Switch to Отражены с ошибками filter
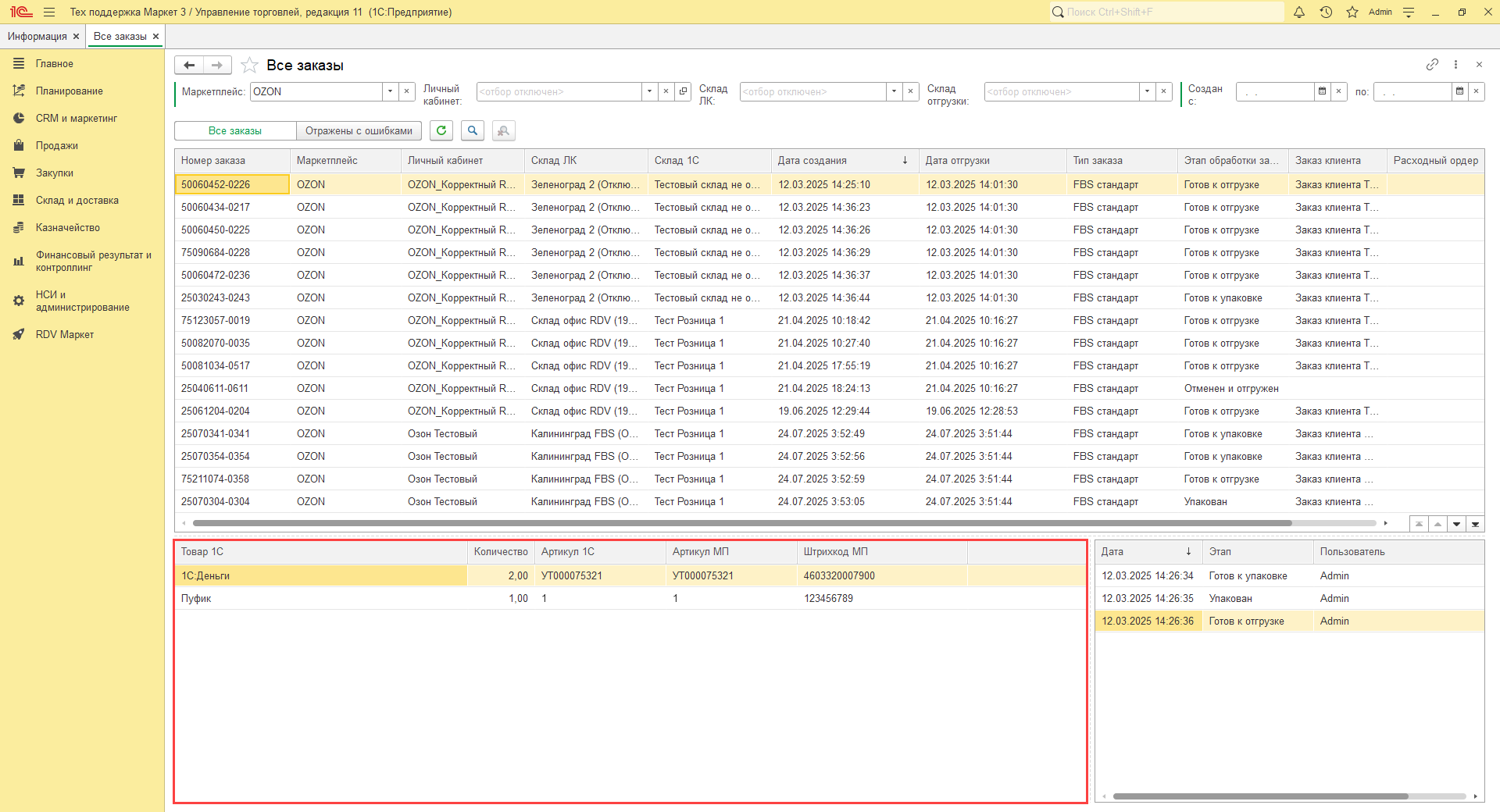Image resolution: width=1500 pixels, height=812 pixels. [359, 131]
